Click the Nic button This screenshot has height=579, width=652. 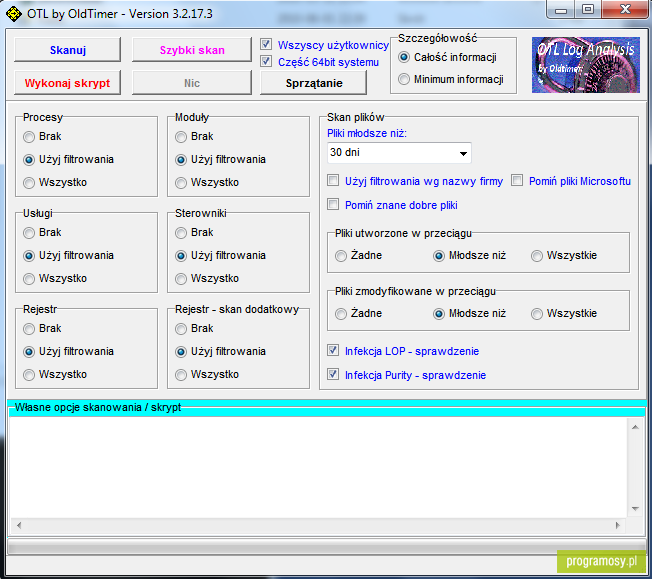pyautogui.click(x=192, y=83)
